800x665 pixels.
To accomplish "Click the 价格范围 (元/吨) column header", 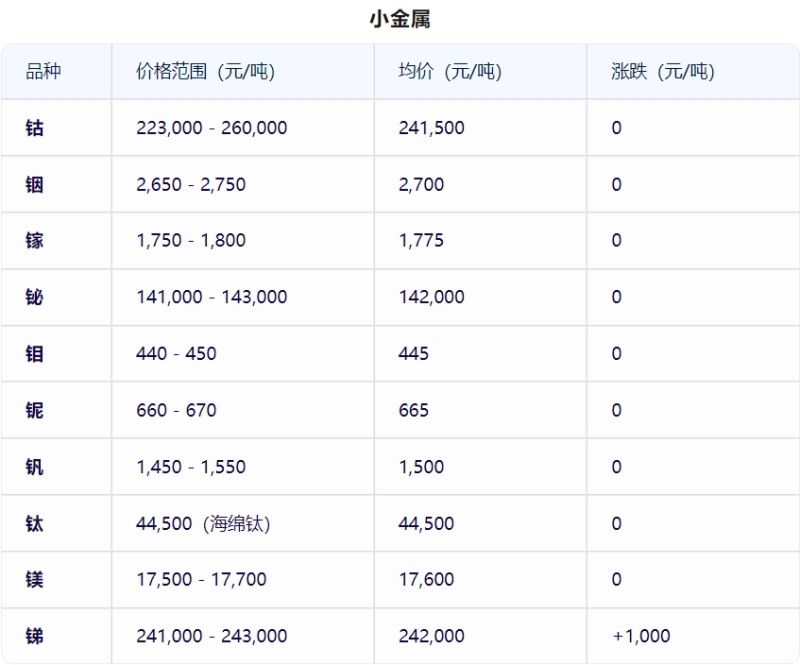I will click(x=205, y=72).
